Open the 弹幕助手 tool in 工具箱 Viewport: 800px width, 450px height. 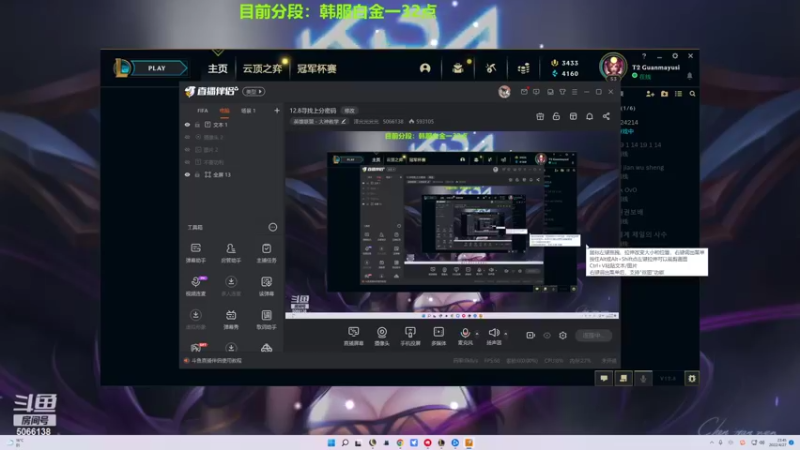(195, 253)
